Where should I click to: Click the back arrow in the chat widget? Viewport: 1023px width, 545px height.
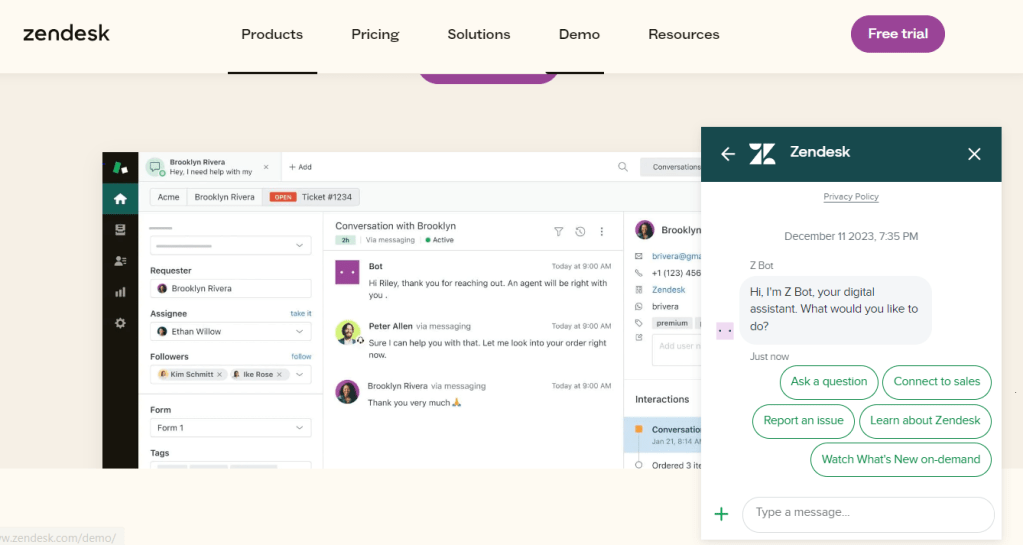[728, 153]
